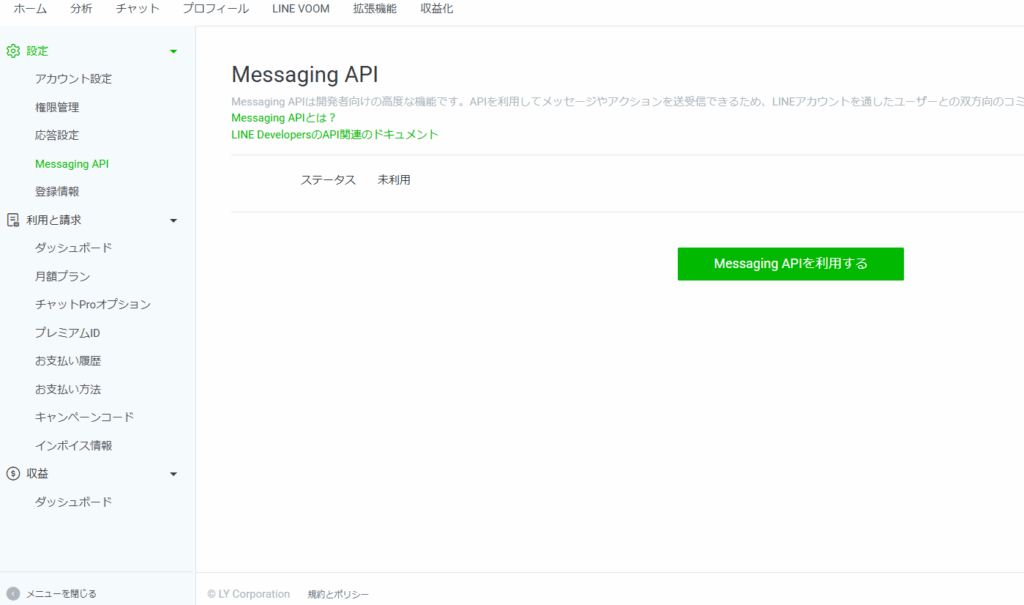Click メニューを閉じる to close the menu

(x=61, y=593)
